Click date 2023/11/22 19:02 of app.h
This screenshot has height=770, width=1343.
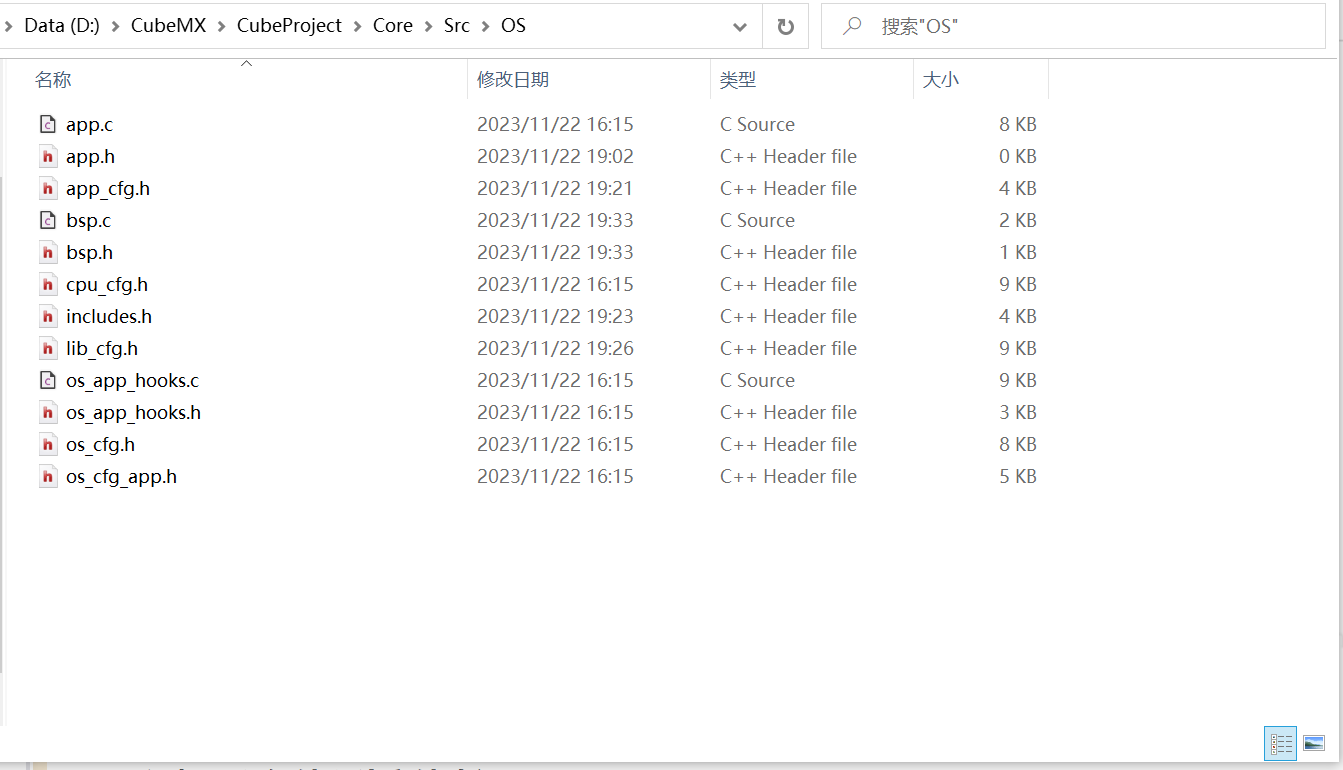555,156
